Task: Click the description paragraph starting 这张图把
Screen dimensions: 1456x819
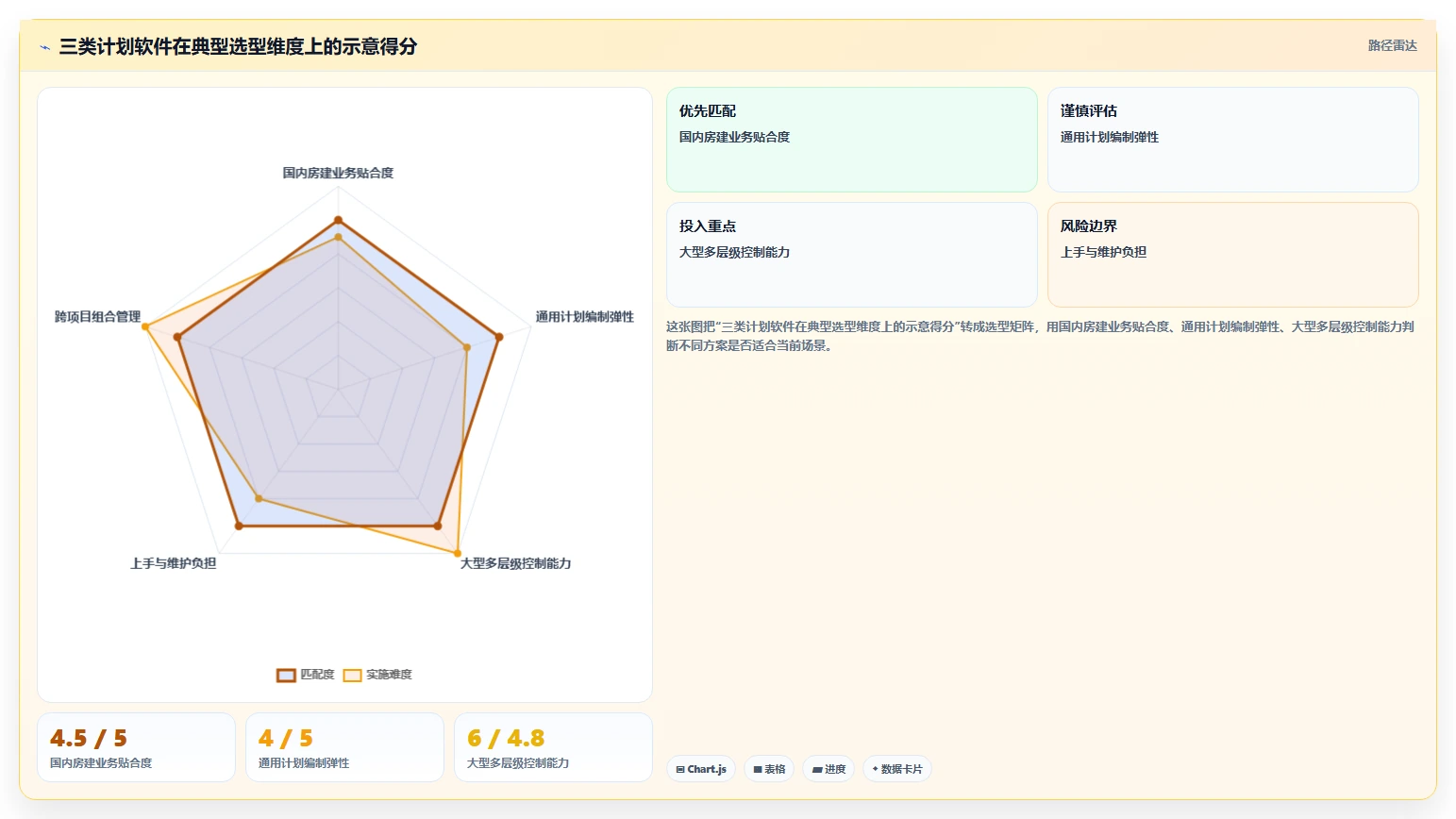Action: (1040, 336)
